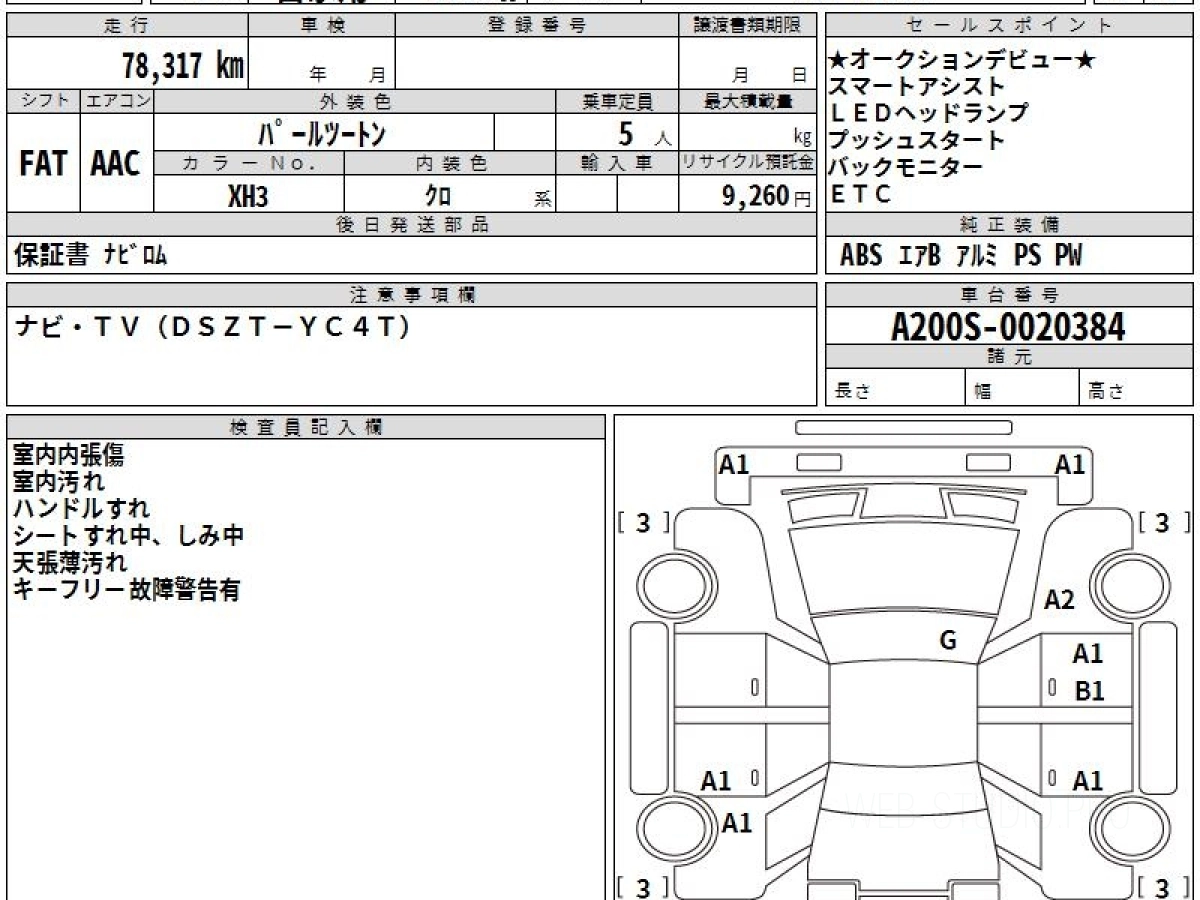Viewport: 1200px width, 900px height.
Task: Click the ABS equipment label
Action: click(x=861, y=256)
